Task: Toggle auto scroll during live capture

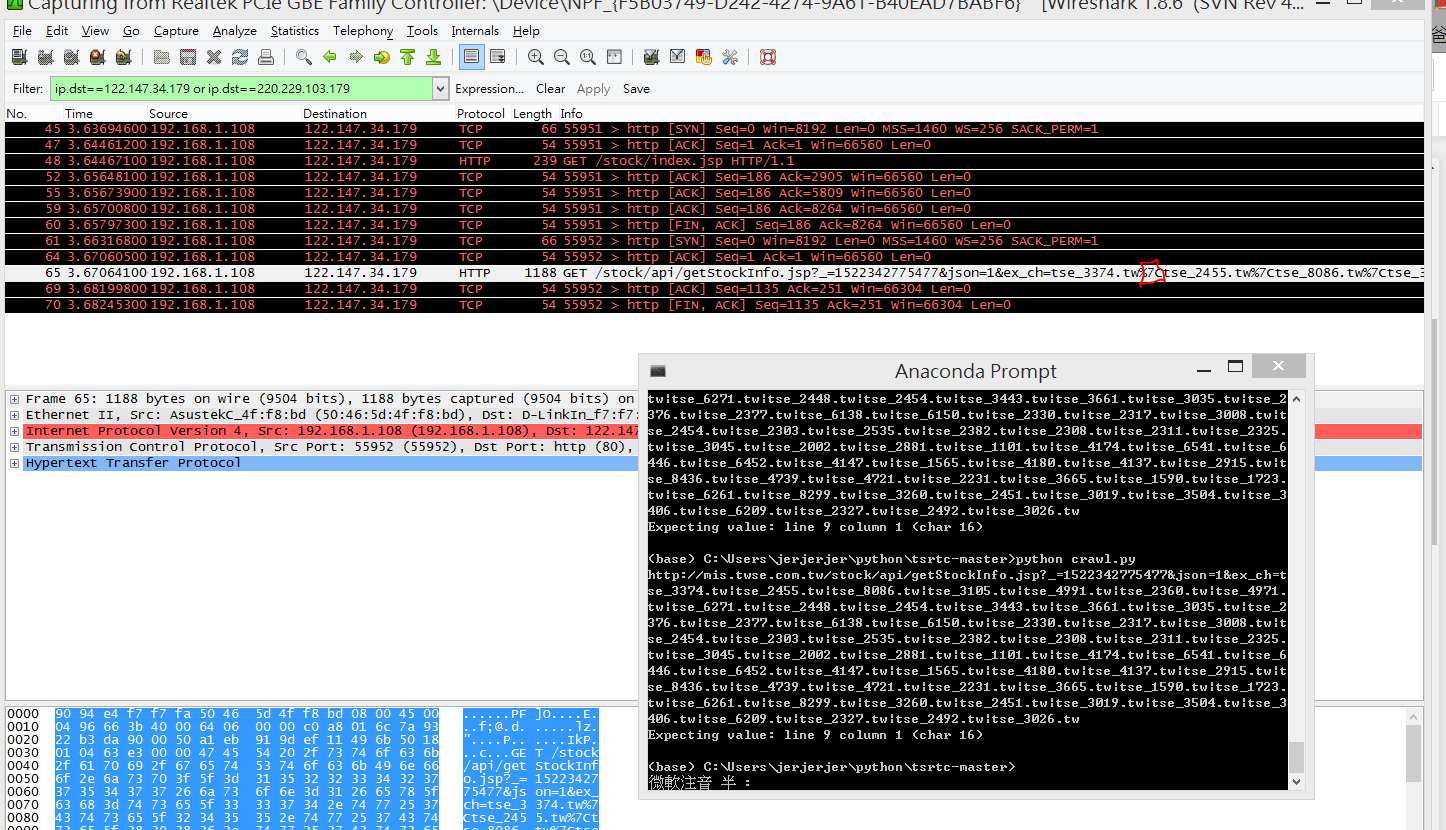Action: tap(497, 57)
